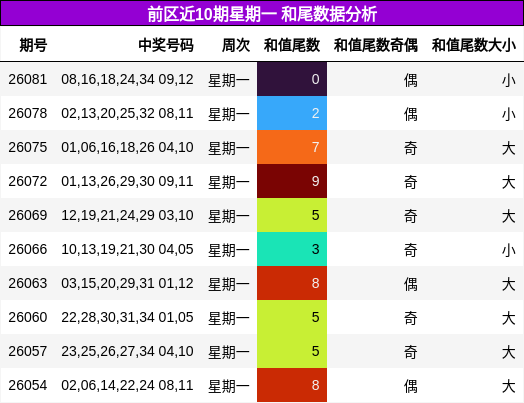
Task: Click the sum-tail cell 5 in row 26060
Action: pos(292,317)
